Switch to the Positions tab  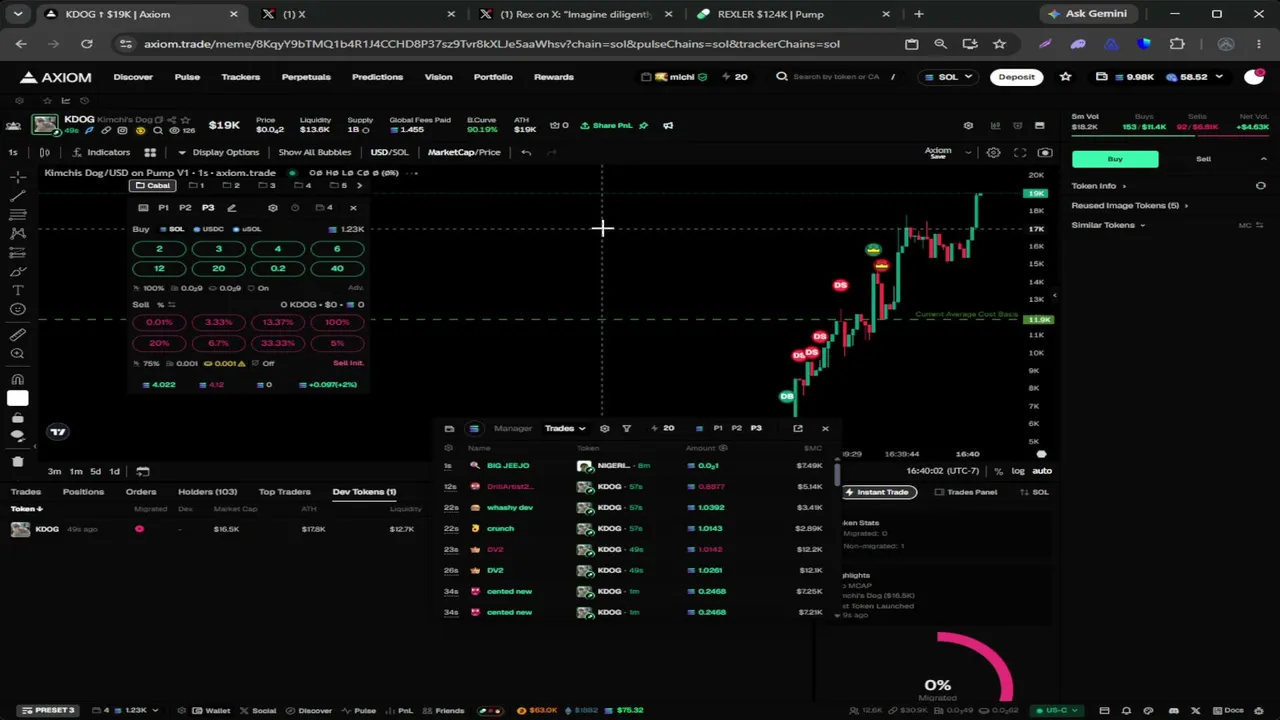point(83,492)
